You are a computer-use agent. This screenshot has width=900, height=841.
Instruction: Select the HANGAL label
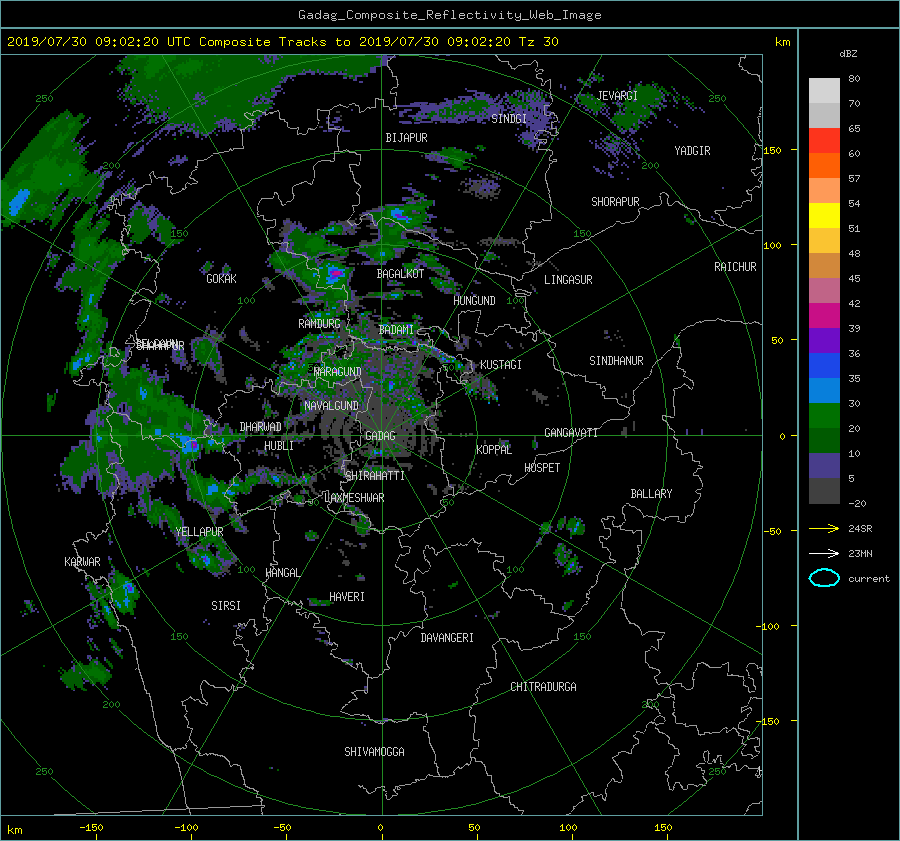click(x=282, y=573)
